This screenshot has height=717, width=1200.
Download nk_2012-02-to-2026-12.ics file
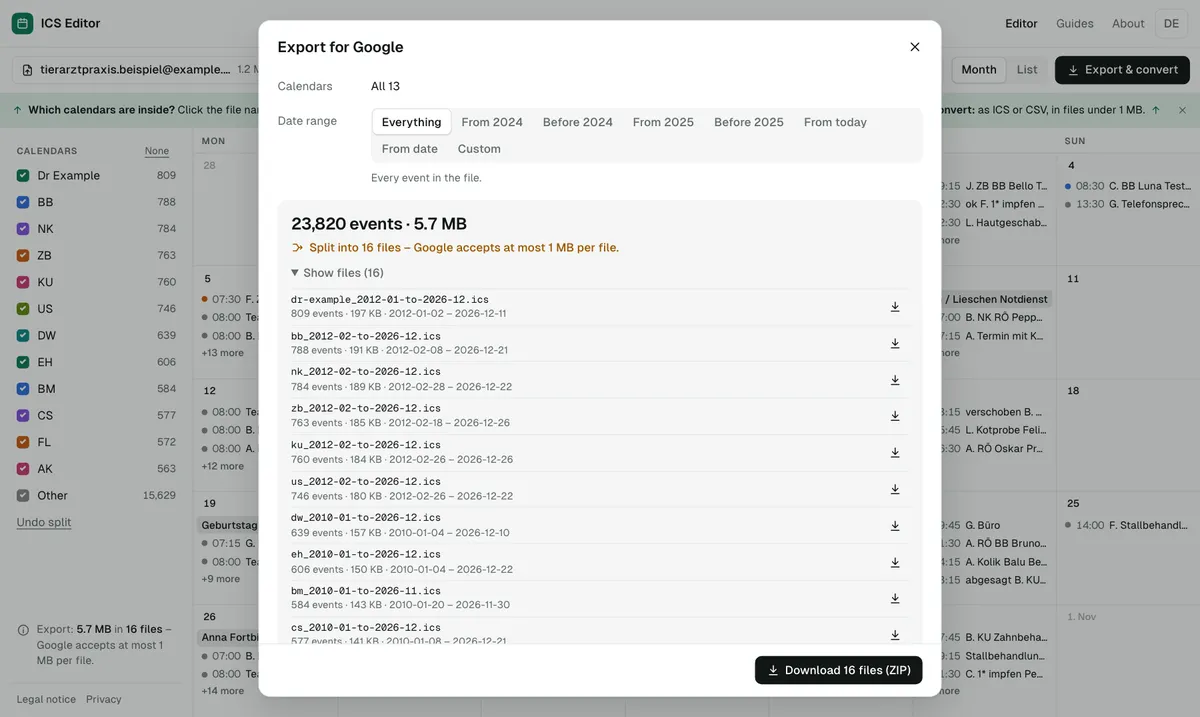(x=895, y=380)
